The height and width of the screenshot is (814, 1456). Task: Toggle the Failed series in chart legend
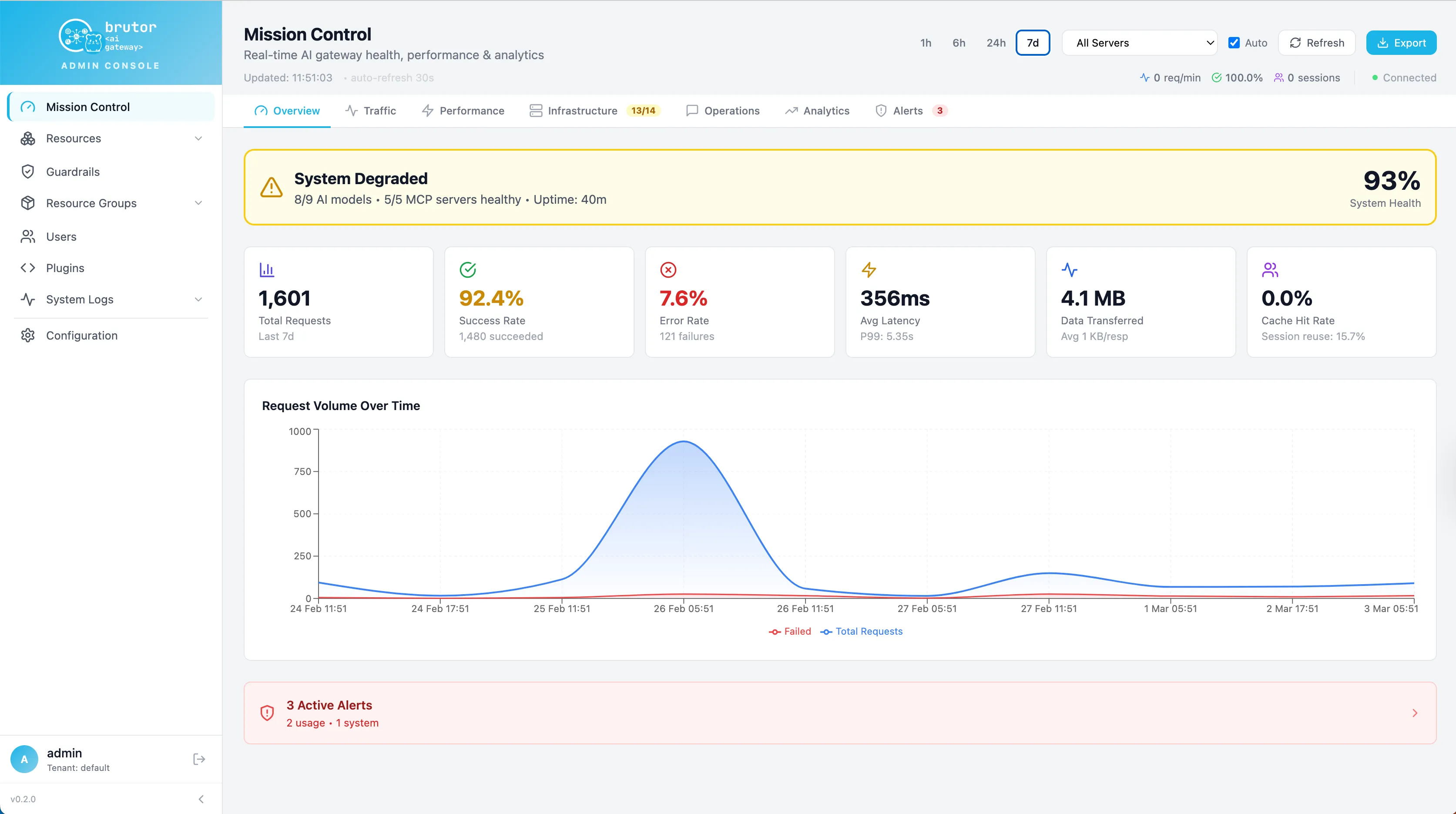tap(790, 632)
